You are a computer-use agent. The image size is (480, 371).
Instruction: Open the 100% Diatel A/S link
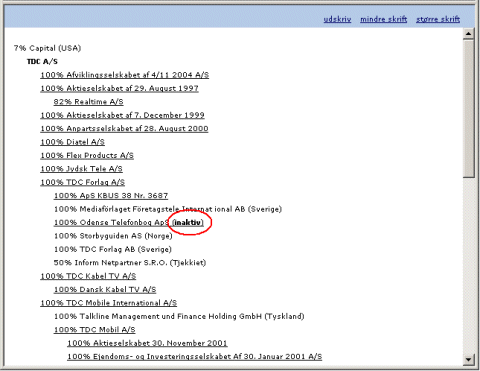[x=72, y=142]
